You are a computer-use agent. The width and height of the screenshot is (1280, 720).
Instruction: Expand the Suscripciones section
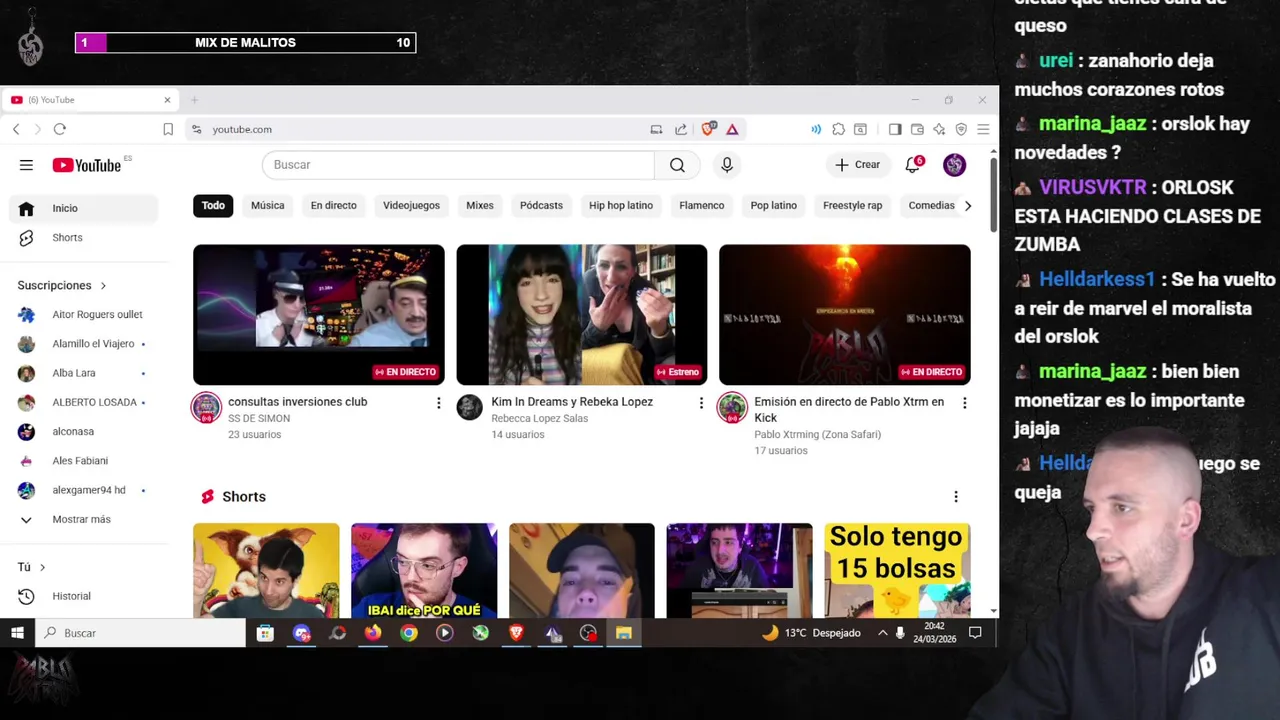click(61, 285)
